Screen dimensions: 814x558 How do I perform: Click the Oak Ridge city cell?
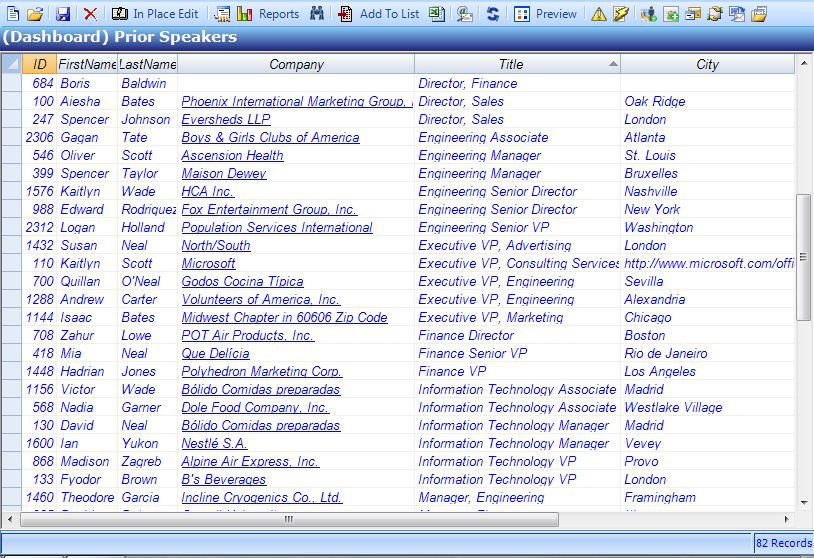[x=707, y=101]
